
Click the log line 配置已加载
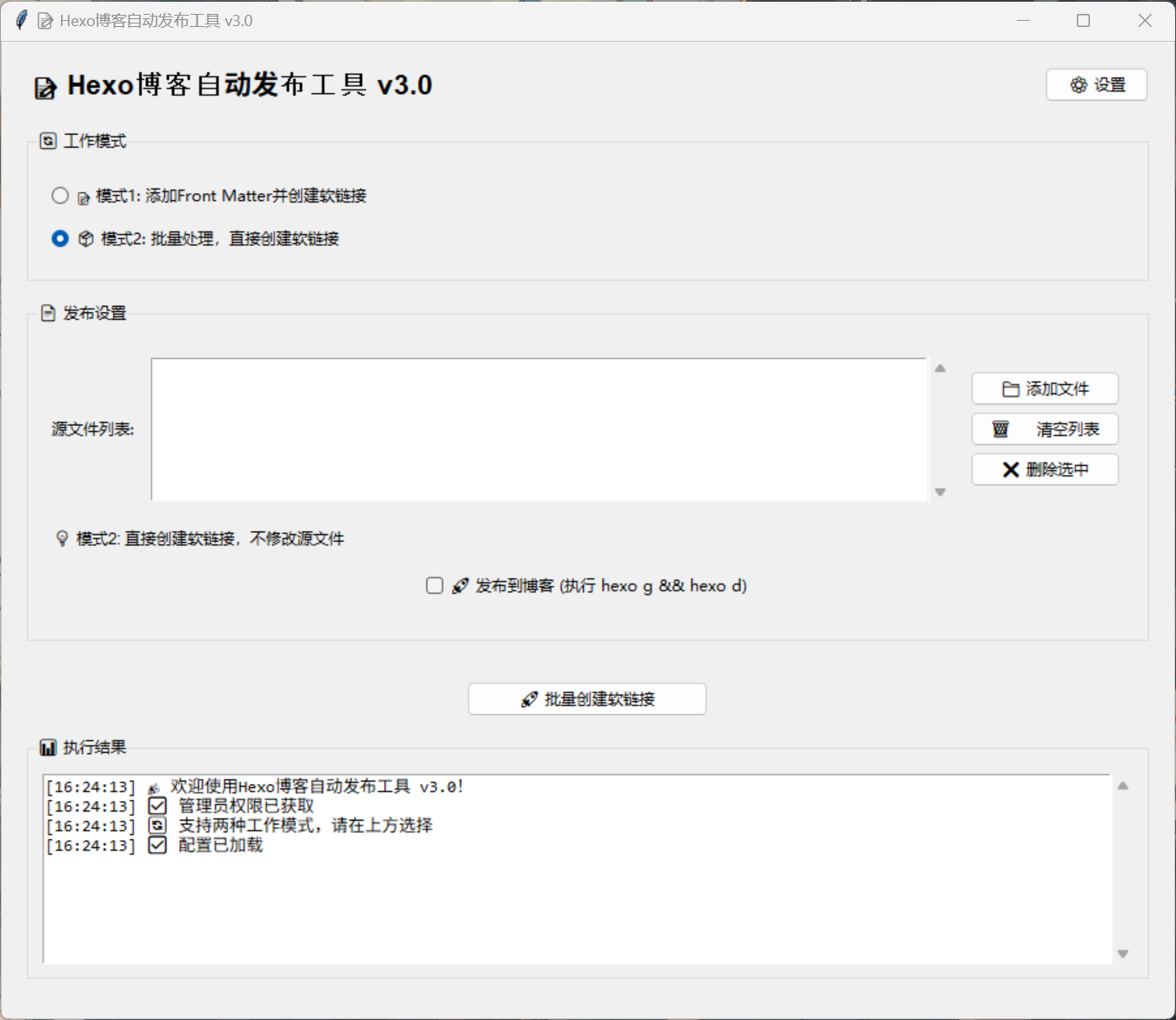pyautogui.click(x=221, y=845)
